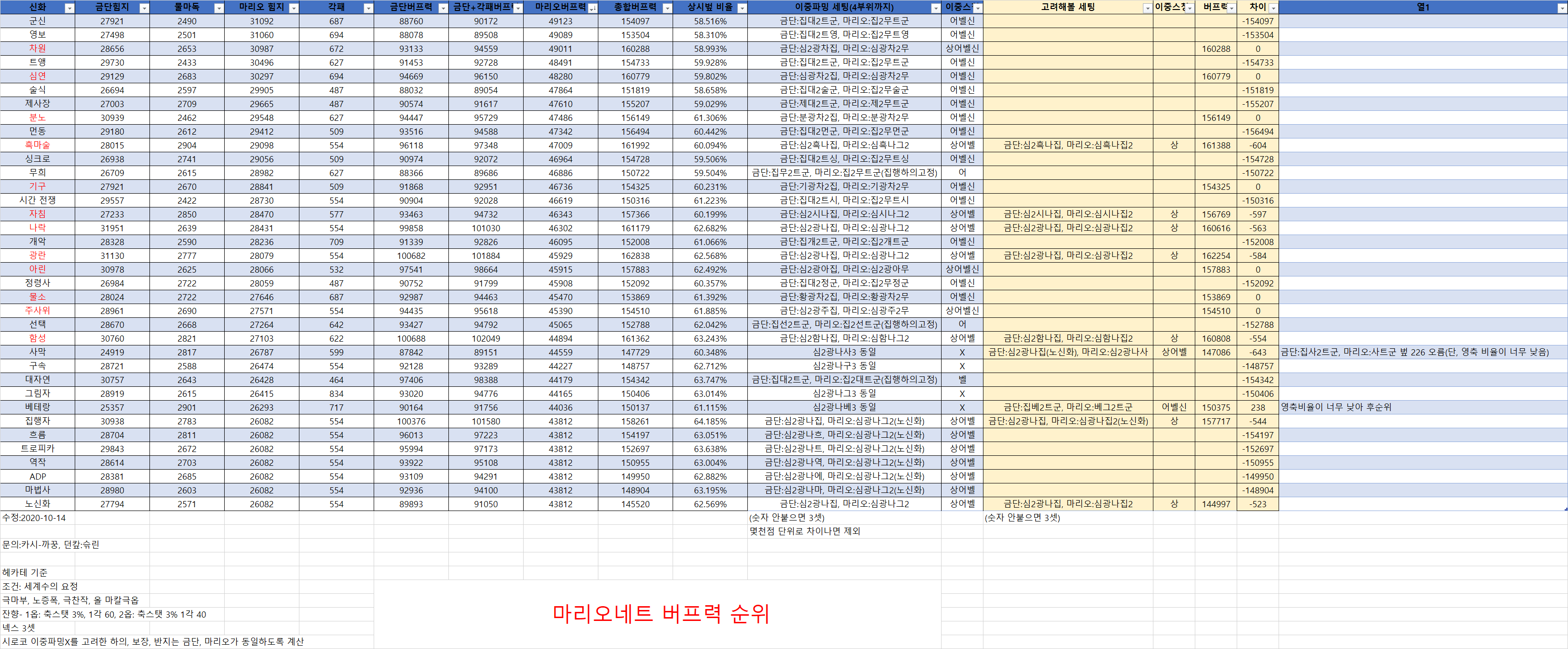Open the 고려해볼 세팅 filter dropdown
The width and height of the screenshot is (1568, 649).
coord(1147,8)
